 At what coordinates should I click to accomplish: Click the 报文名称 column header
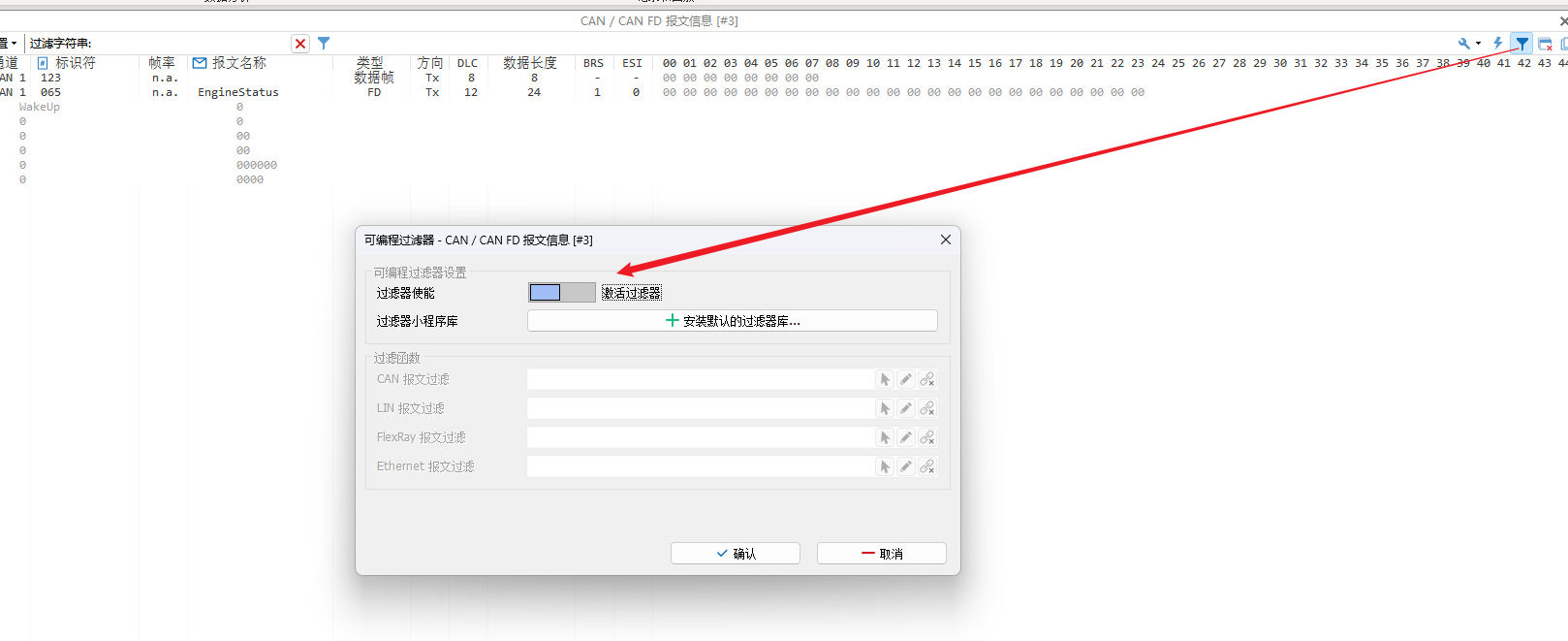(239, 63)
